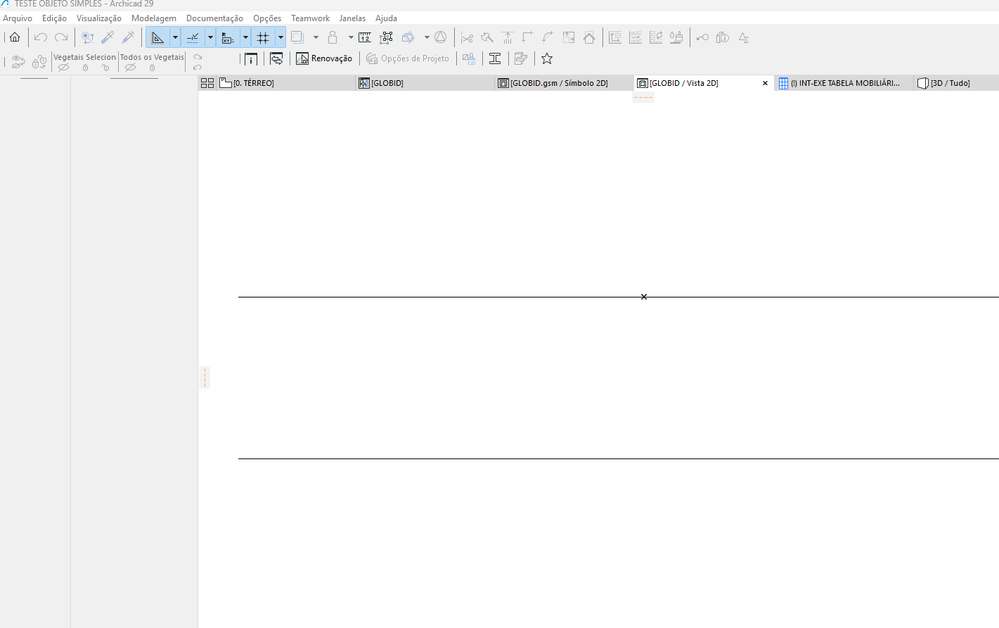999x628 pixels.
Task: Open the Renovação button
Action: [324, 59]
